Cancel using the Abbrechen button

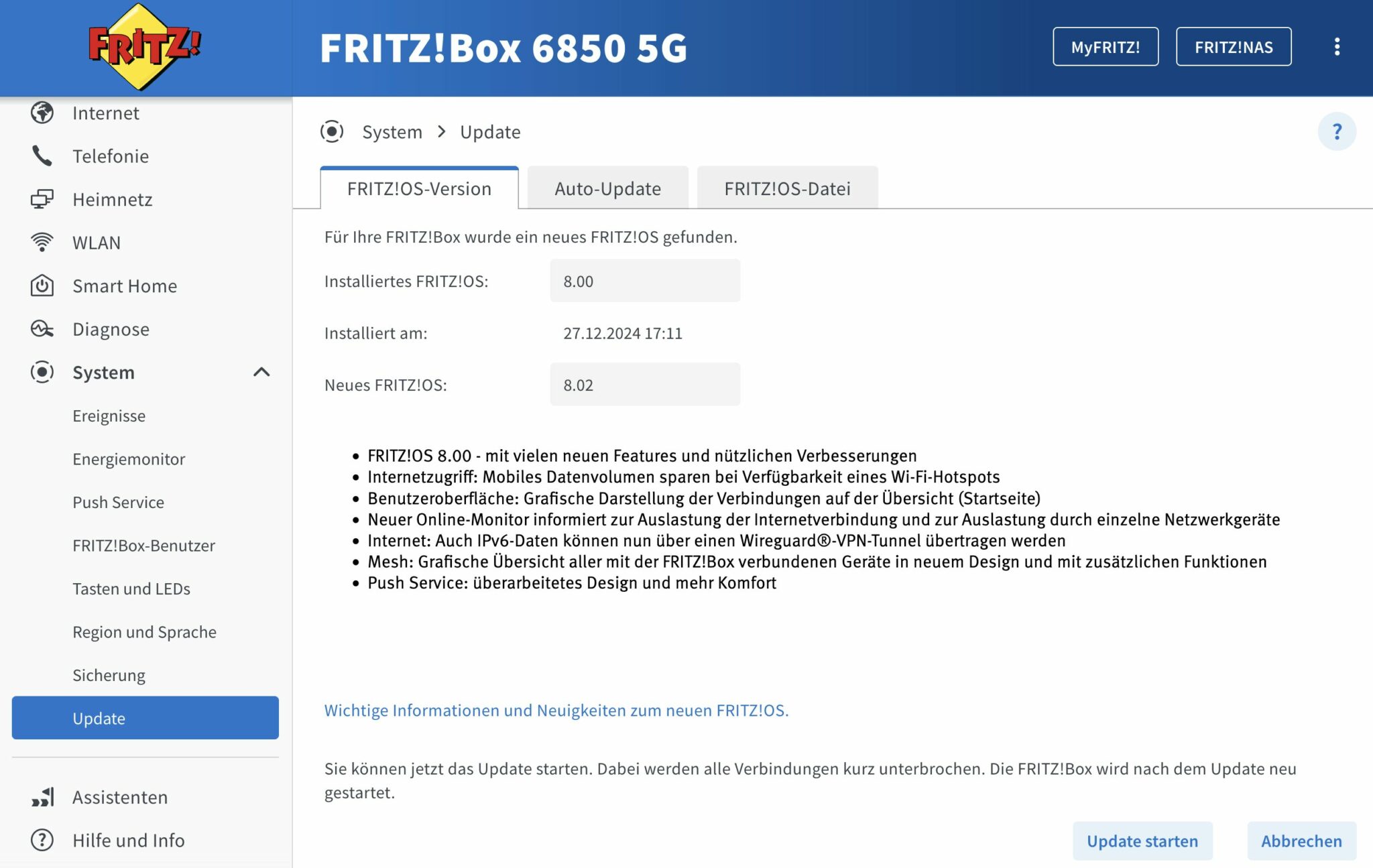pyautogui.click(x=1301, y=841)
